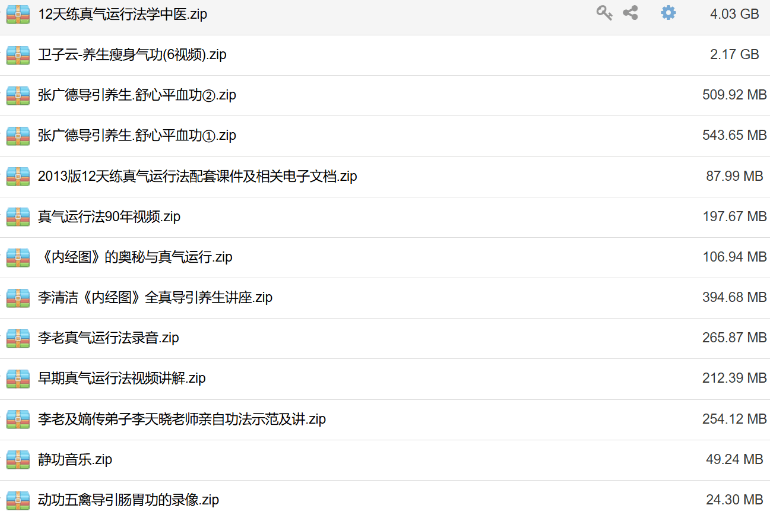Open the gear settings icon on the first row
Viewport: 770px width, 513px height.
pyautogui.click(x=668, y=13)
